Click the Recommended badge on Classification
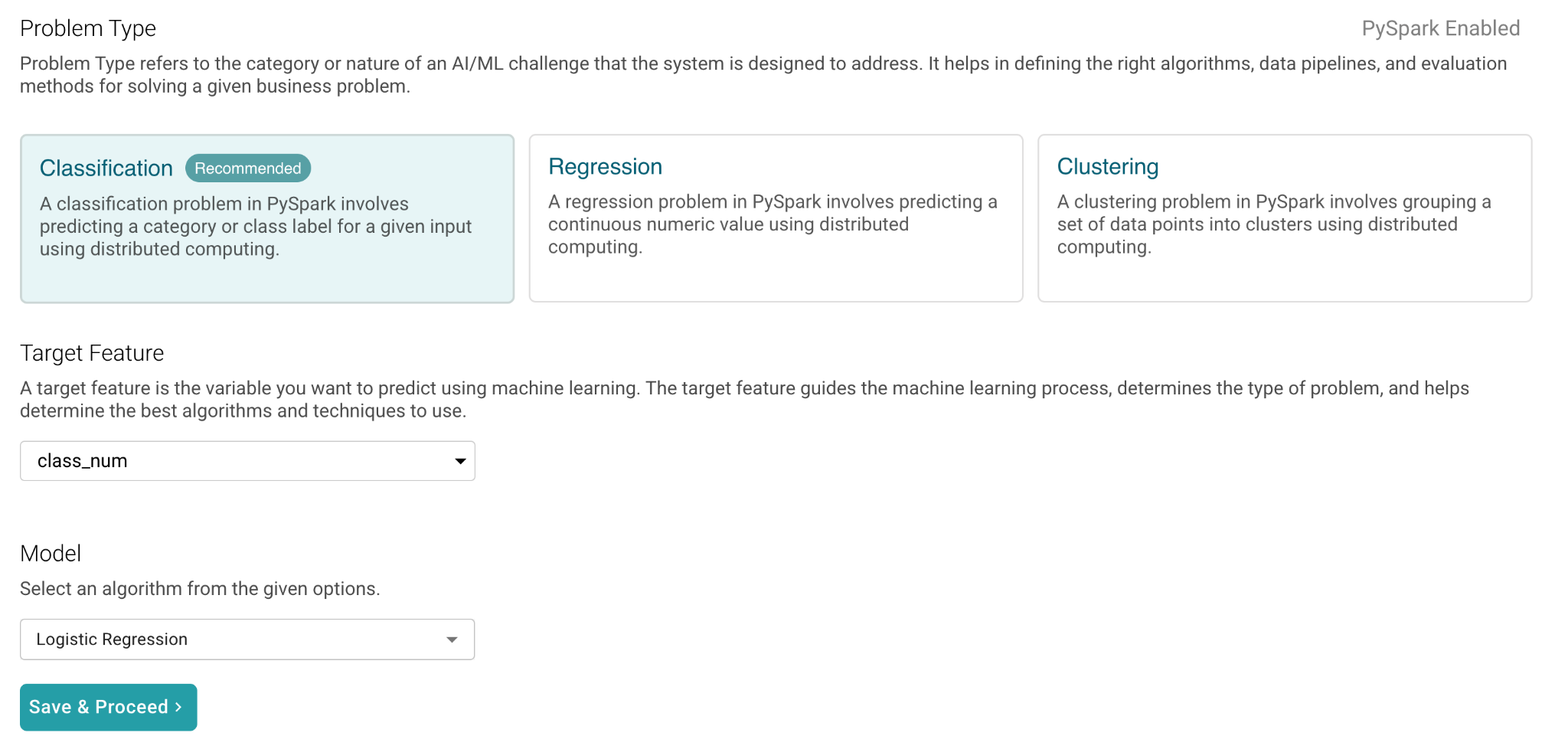Image resolution: width=1568 pixels, height=749 pixels. pyautogui.click(x=247, y=168)
